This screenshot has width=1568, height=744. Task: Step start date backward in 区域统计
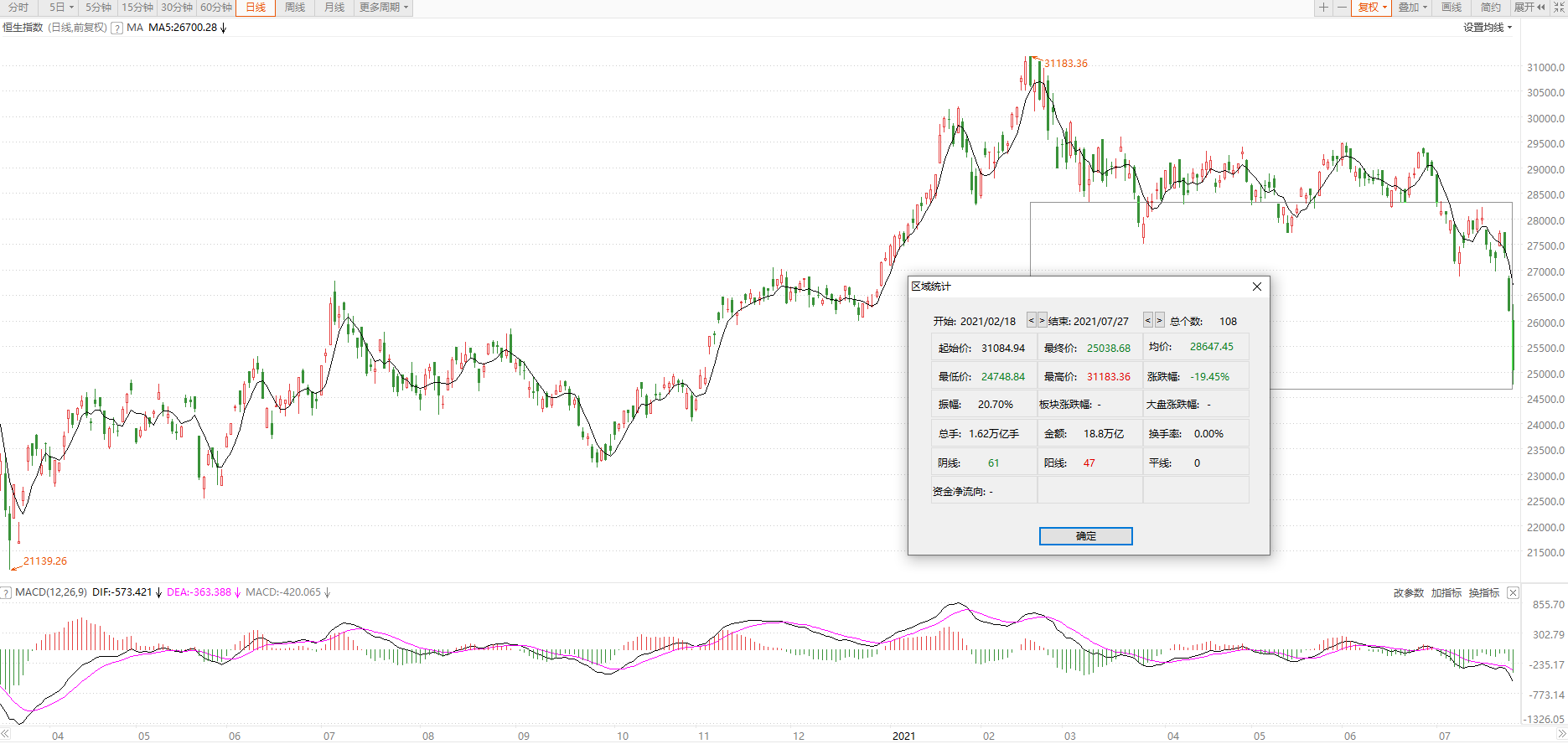click(1032, 320)
